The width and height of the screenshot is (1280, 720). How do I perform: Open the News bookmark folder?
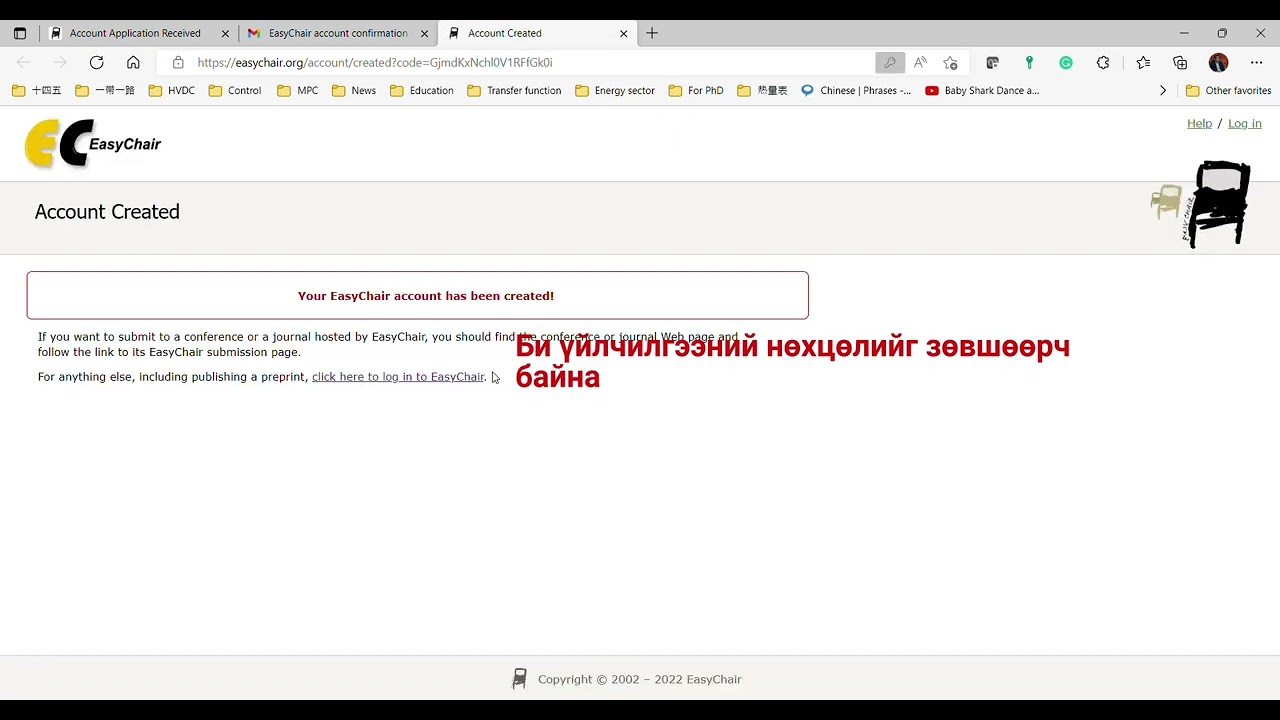point(354,90)
